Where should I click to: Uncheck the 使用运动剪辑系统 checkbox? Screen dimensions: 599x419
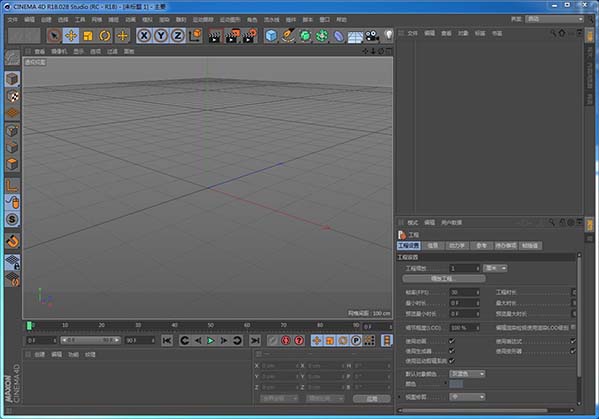tap(452, 361)
